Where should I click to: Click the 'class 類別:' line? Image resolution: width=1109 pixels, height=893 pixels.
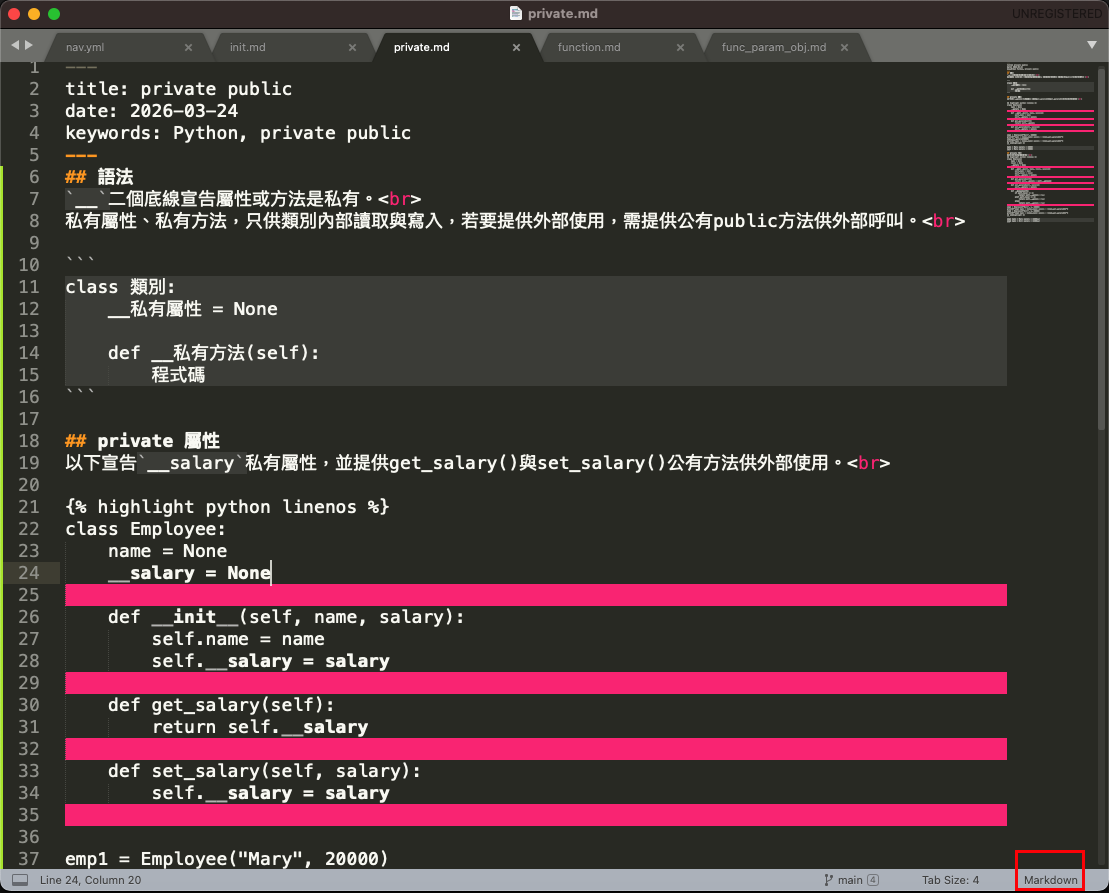click(x=120, y=287)
